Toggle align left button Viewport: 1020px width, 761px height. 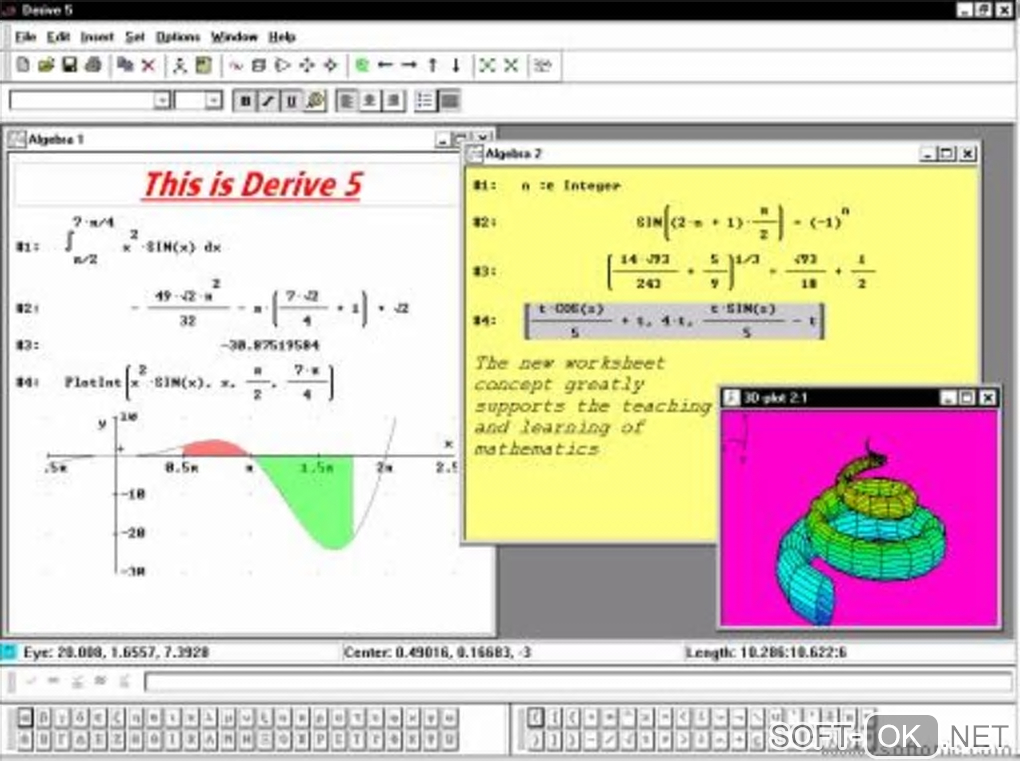click(346, 101)
